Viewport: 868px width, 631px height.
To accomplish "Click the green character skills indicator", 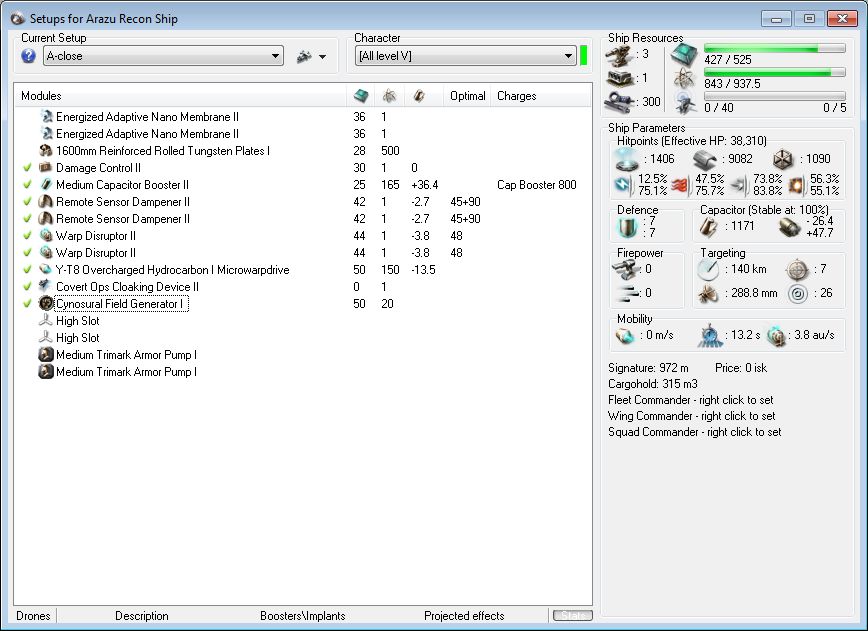I will (583, 56).
